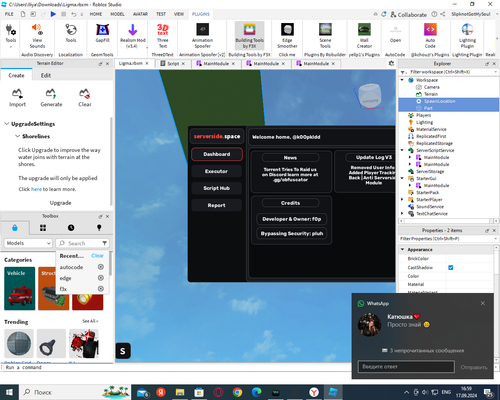The height and width of the screenshot is (400, 500).
Task: Collapse the StarterGui tree node
Action: coord(402,178)
